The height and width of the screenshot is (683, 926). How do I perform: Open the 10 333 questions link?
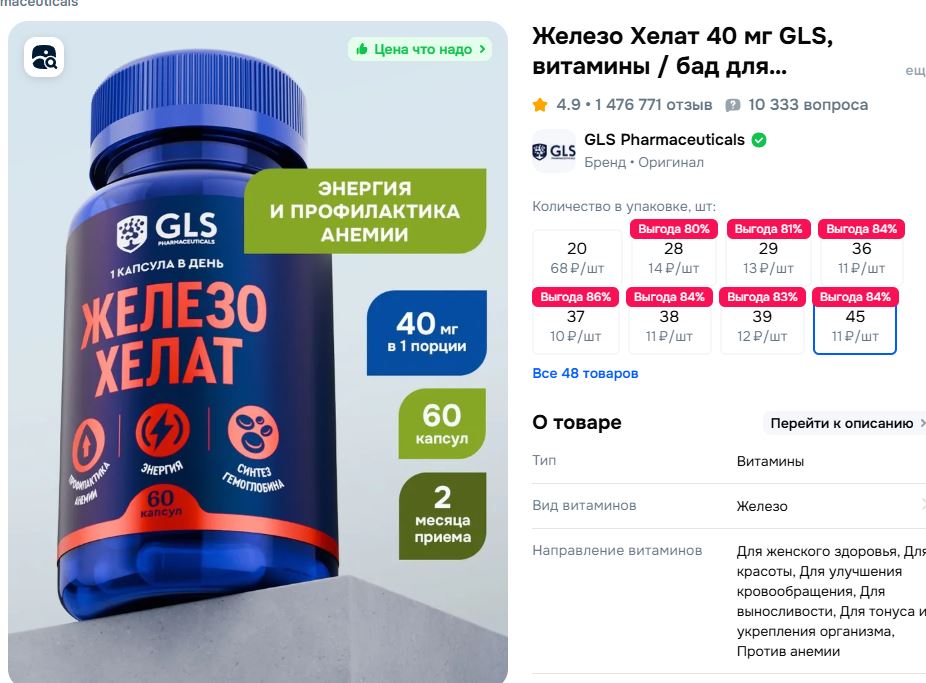pos(808,105)
